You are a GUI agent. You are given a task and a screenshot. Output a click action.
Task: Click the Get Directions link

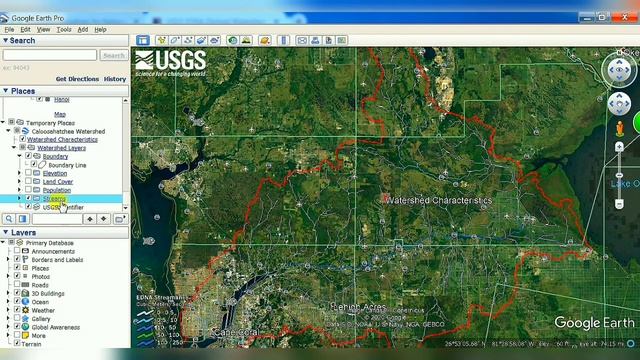click(77, 79)
